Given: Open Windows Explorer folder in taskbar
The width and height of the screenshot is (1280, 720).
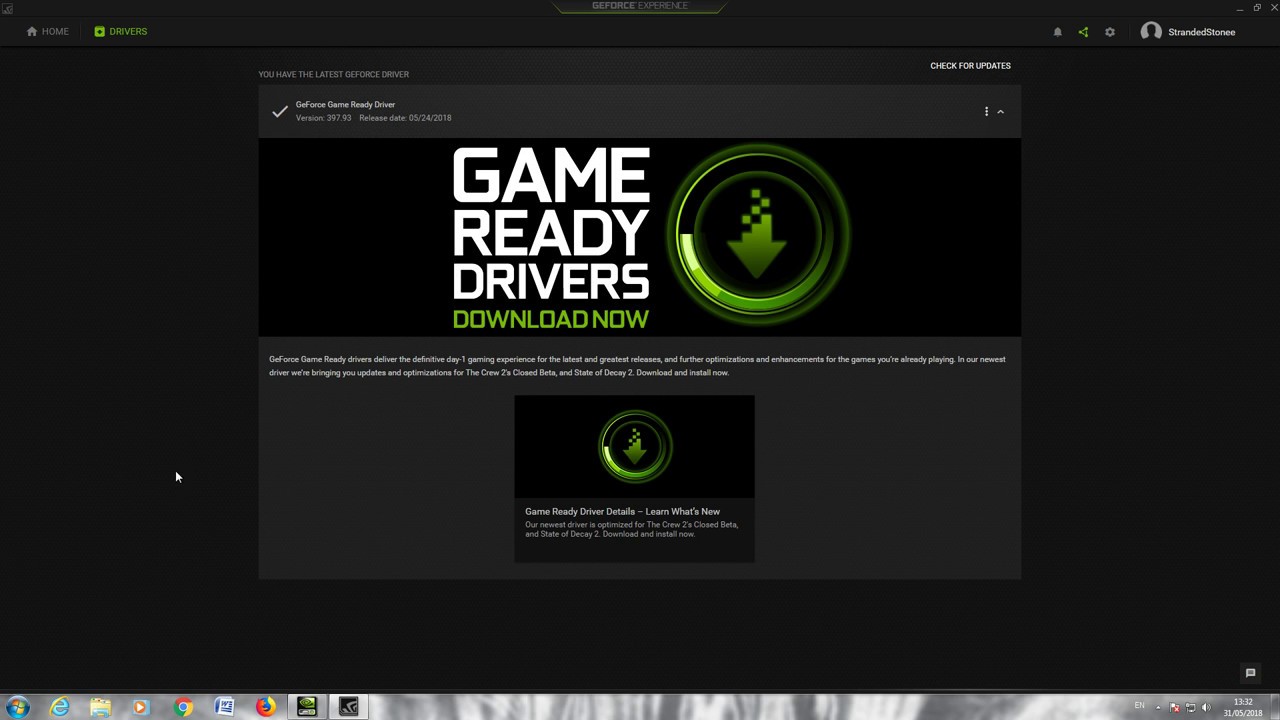Looking at the screenshot, I should 101,707.
